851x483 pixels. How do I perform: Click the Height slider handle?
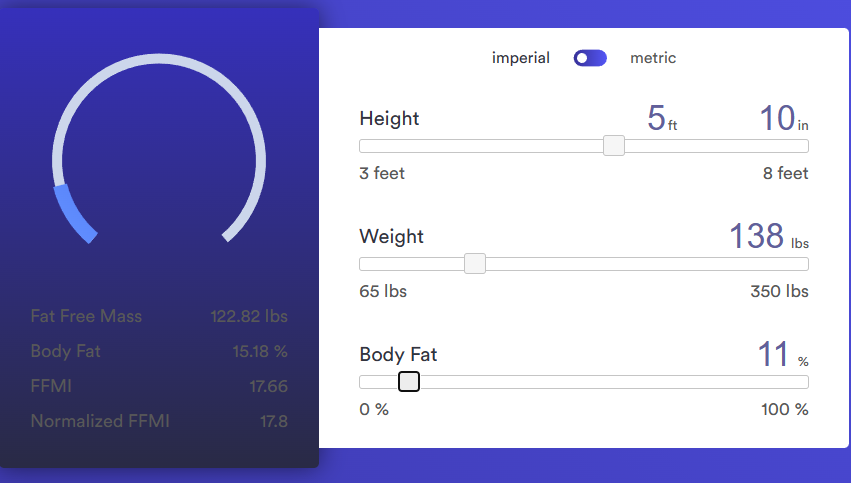614,146
